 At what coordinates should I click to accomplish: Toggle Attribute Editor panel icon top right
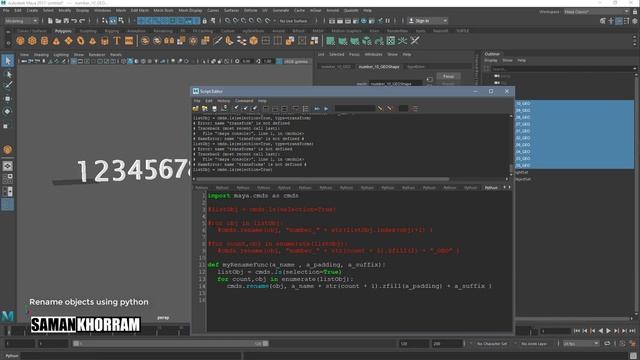pos(619,21)
